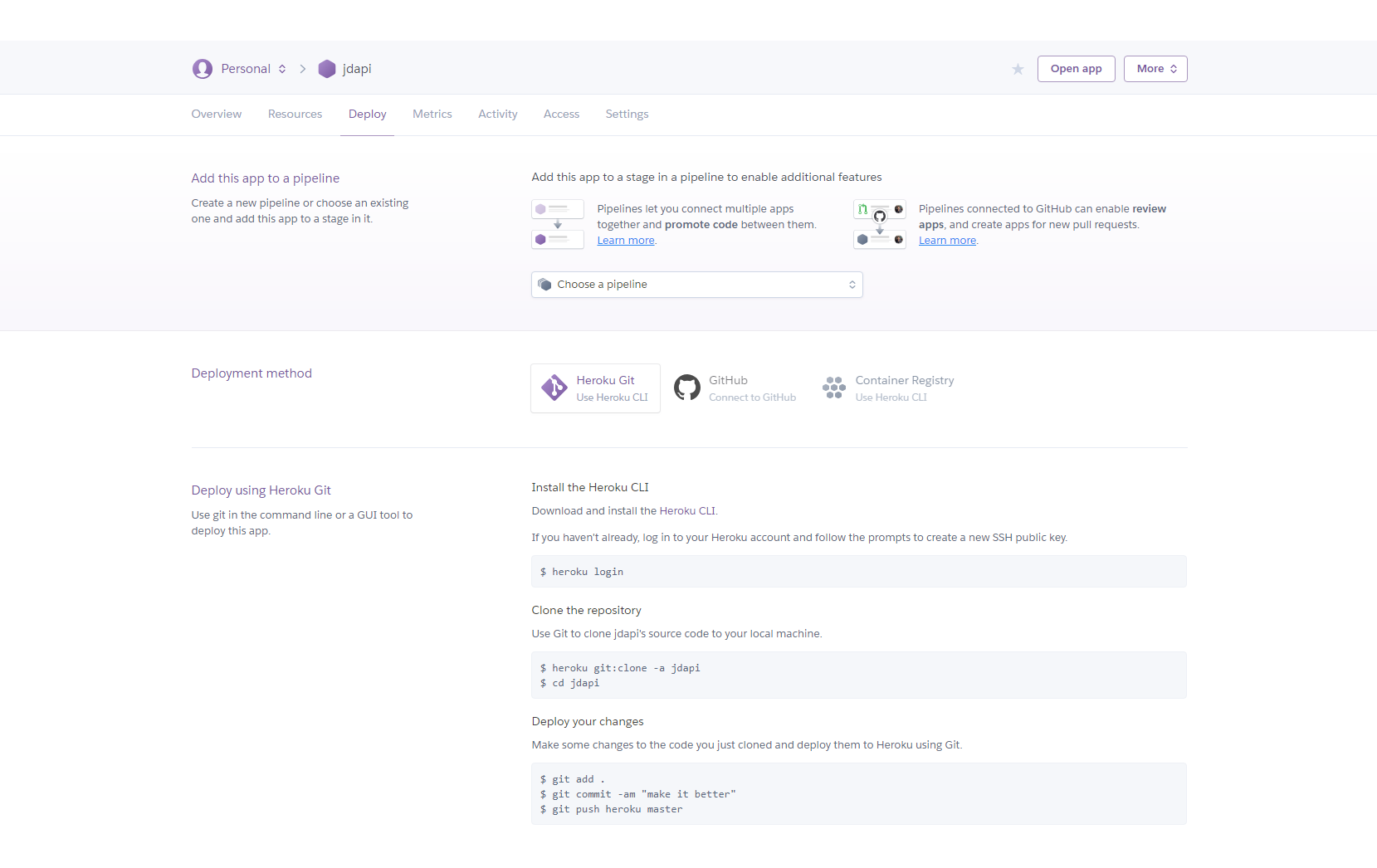Viewport: 1377px width, 868px height.
Task: Click the Personal account avatar icon
Action: coord(202,69)
